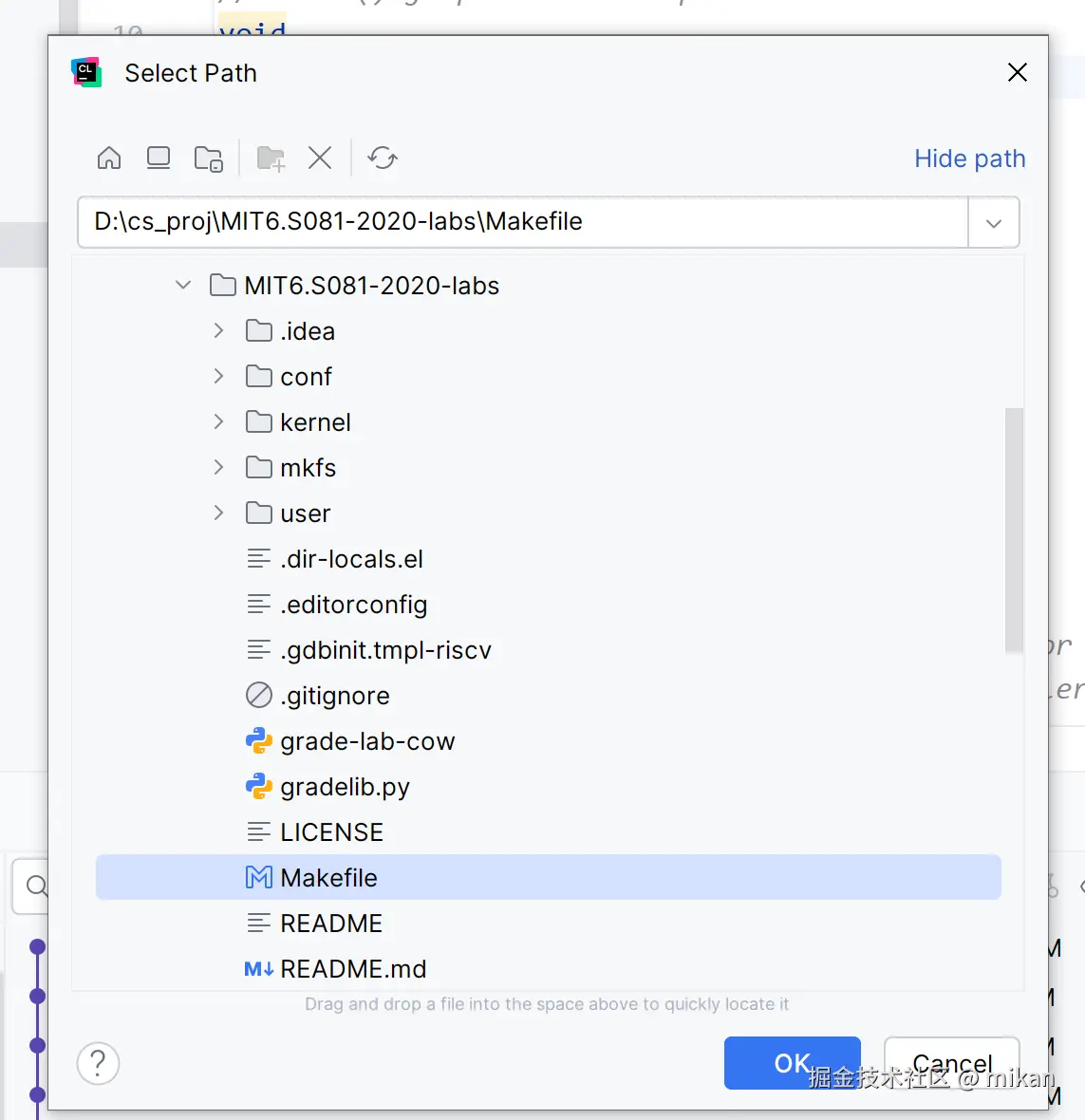Click the path text field
This screenshot has height=1120, width=1085.
(x=522, y=222)
